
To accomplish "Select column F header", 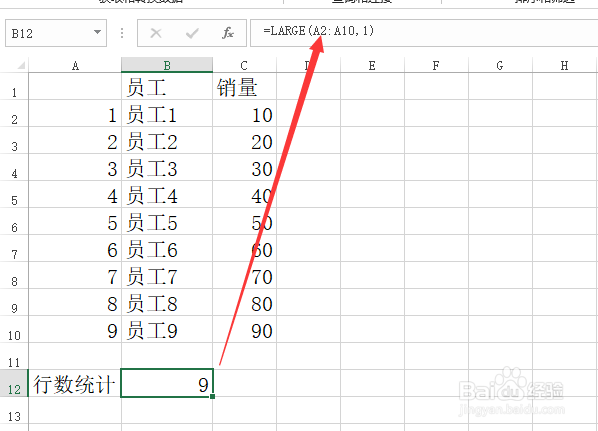I will [436, 65].
